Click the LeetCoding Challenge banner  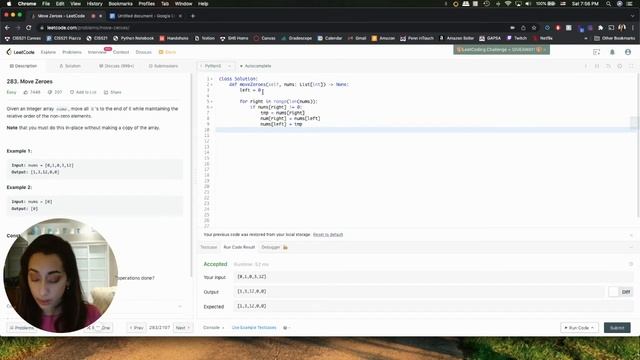tap(501, 50)
